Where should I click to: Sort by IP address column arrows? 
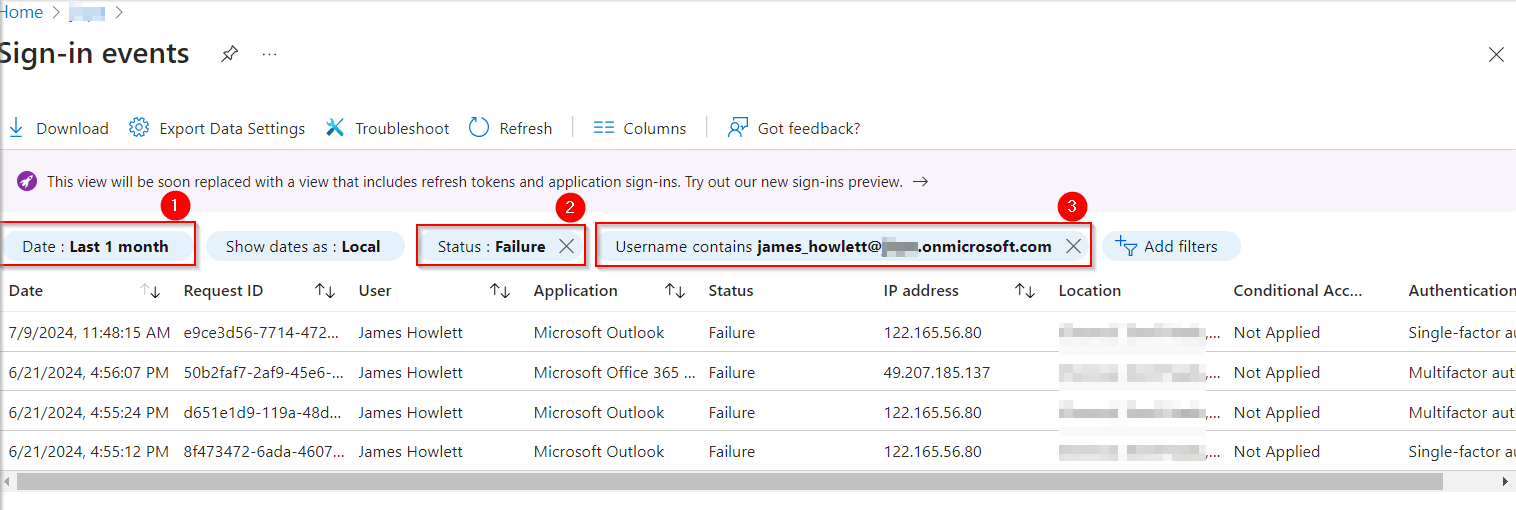point(1025,291)
